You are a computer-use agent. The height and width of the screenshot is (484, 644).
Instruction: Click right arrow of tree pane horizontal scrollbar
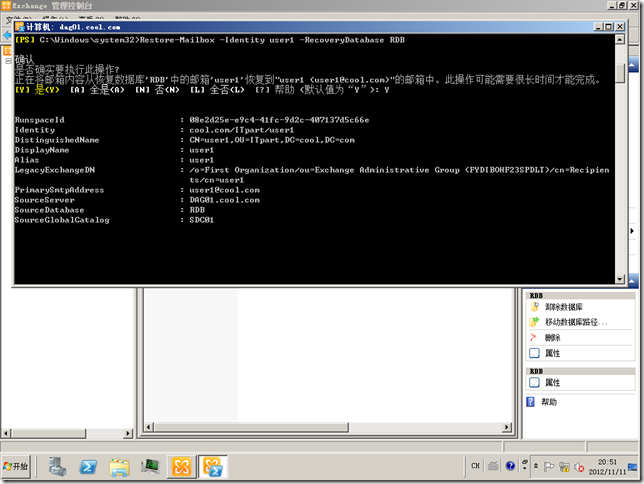[128, 433]
